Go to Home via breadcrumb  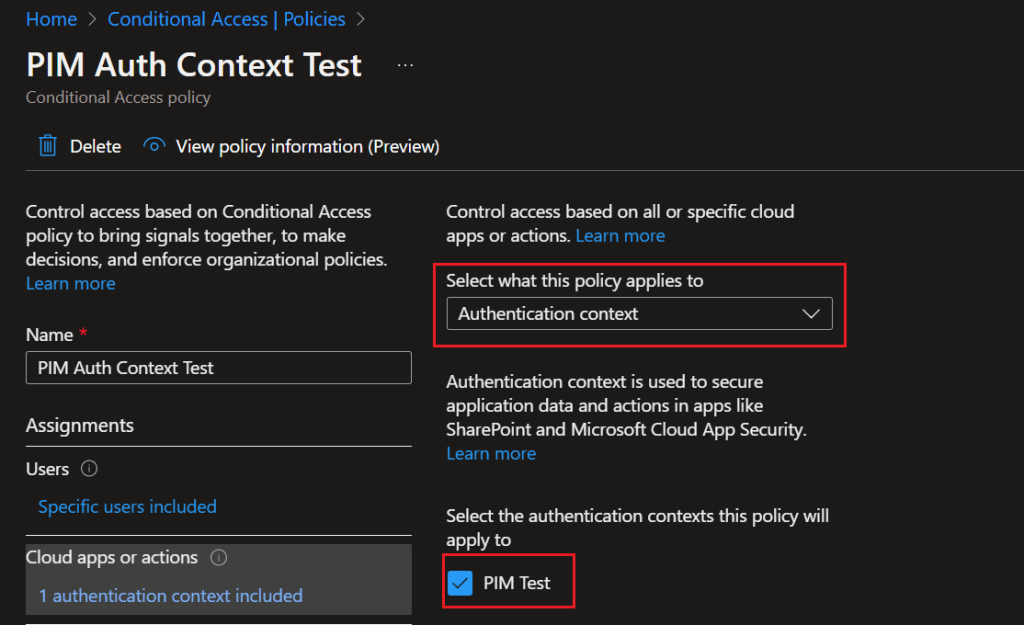(51, 19)
